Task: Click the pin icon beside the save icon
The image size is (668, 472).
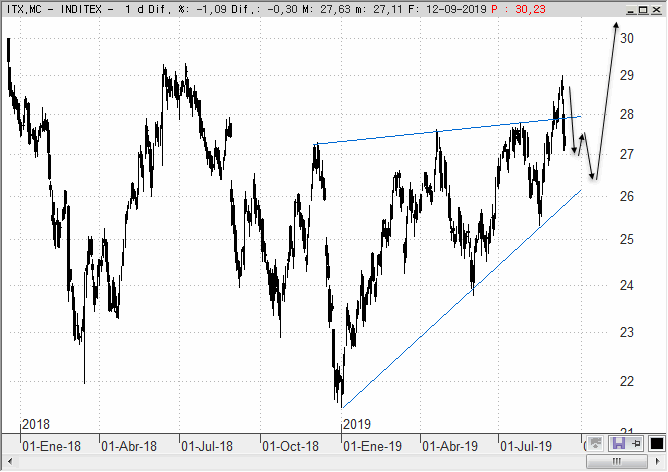Action: coord(636,443)
